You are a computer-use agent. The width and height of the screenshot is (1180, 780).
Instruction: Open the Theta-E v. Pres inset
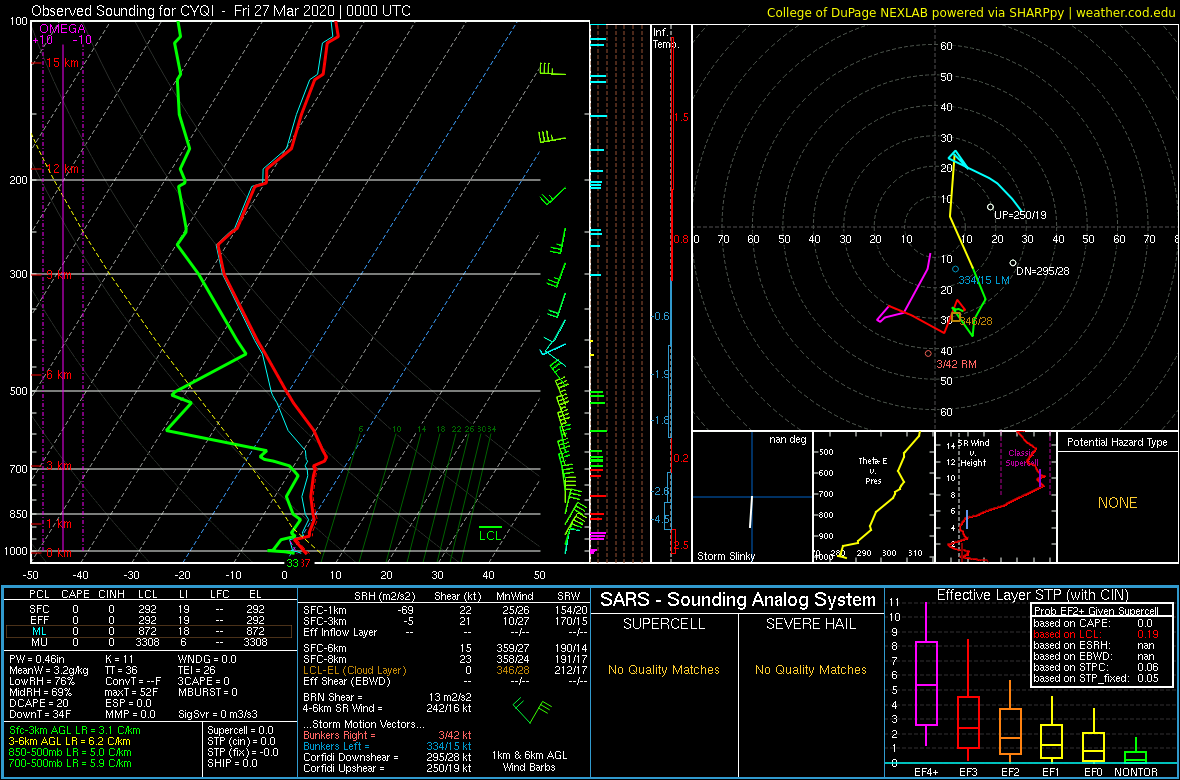pos(872,497)
